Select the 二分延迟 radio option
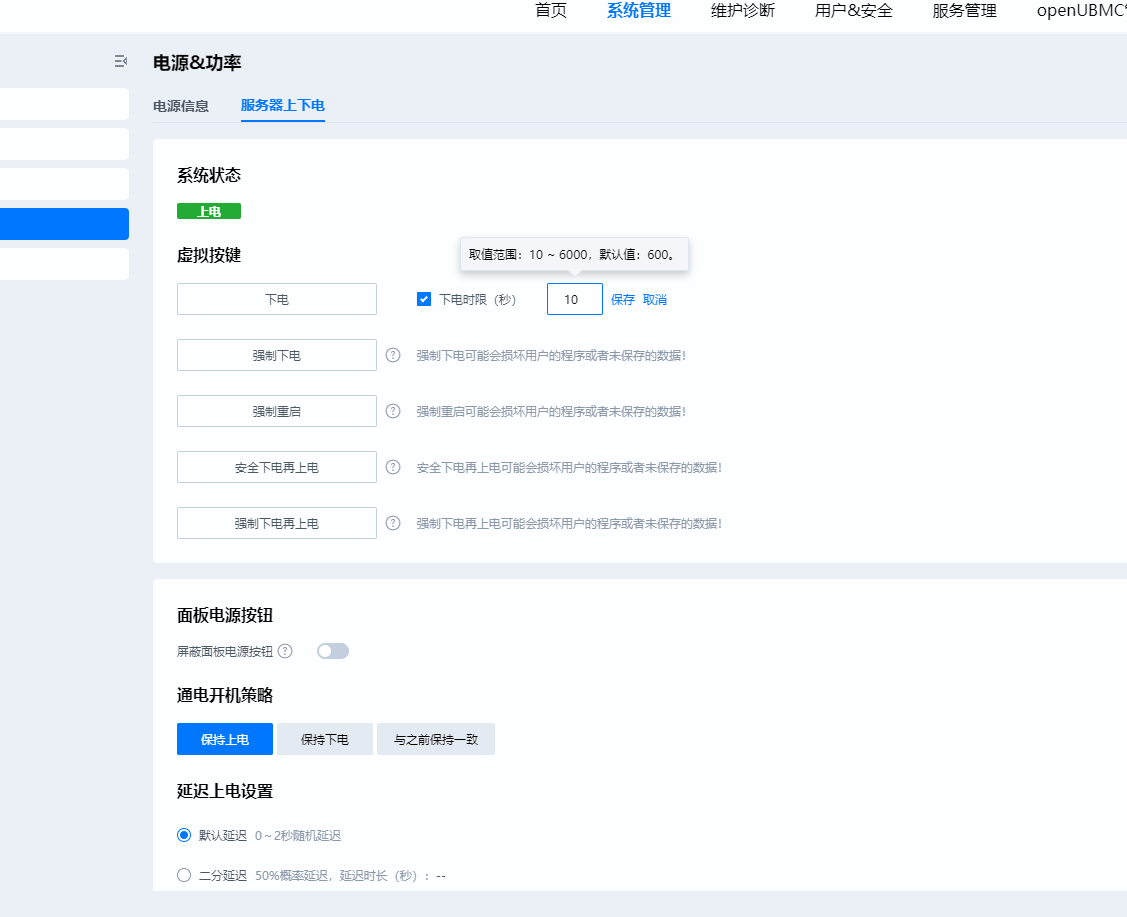1127x917 pixels. tap(184, 875)
